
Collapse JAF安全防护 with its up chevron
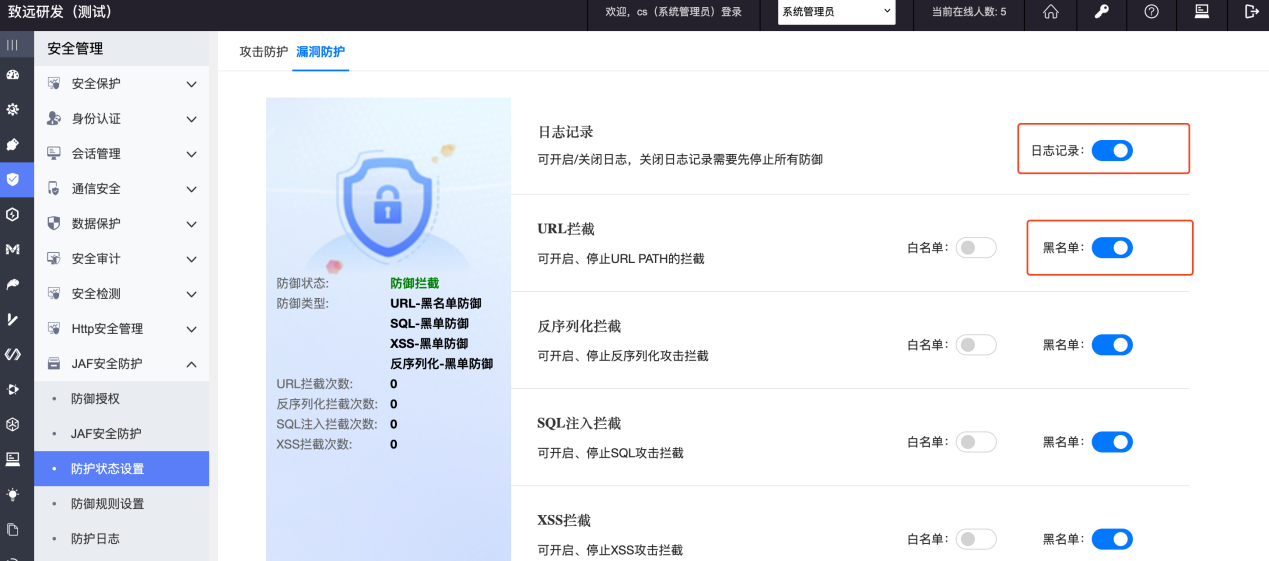click(x=191, y=364)
